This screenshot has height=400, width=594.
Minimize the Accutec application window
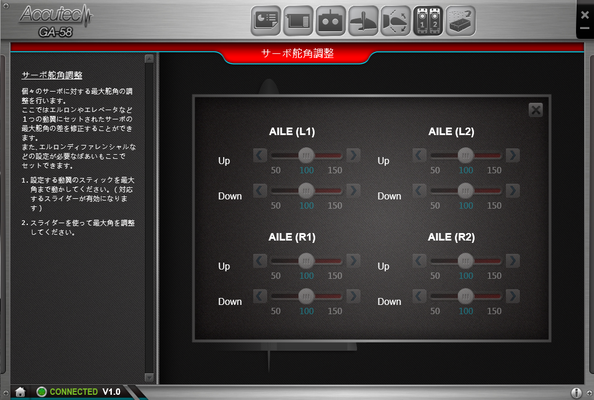585,28
